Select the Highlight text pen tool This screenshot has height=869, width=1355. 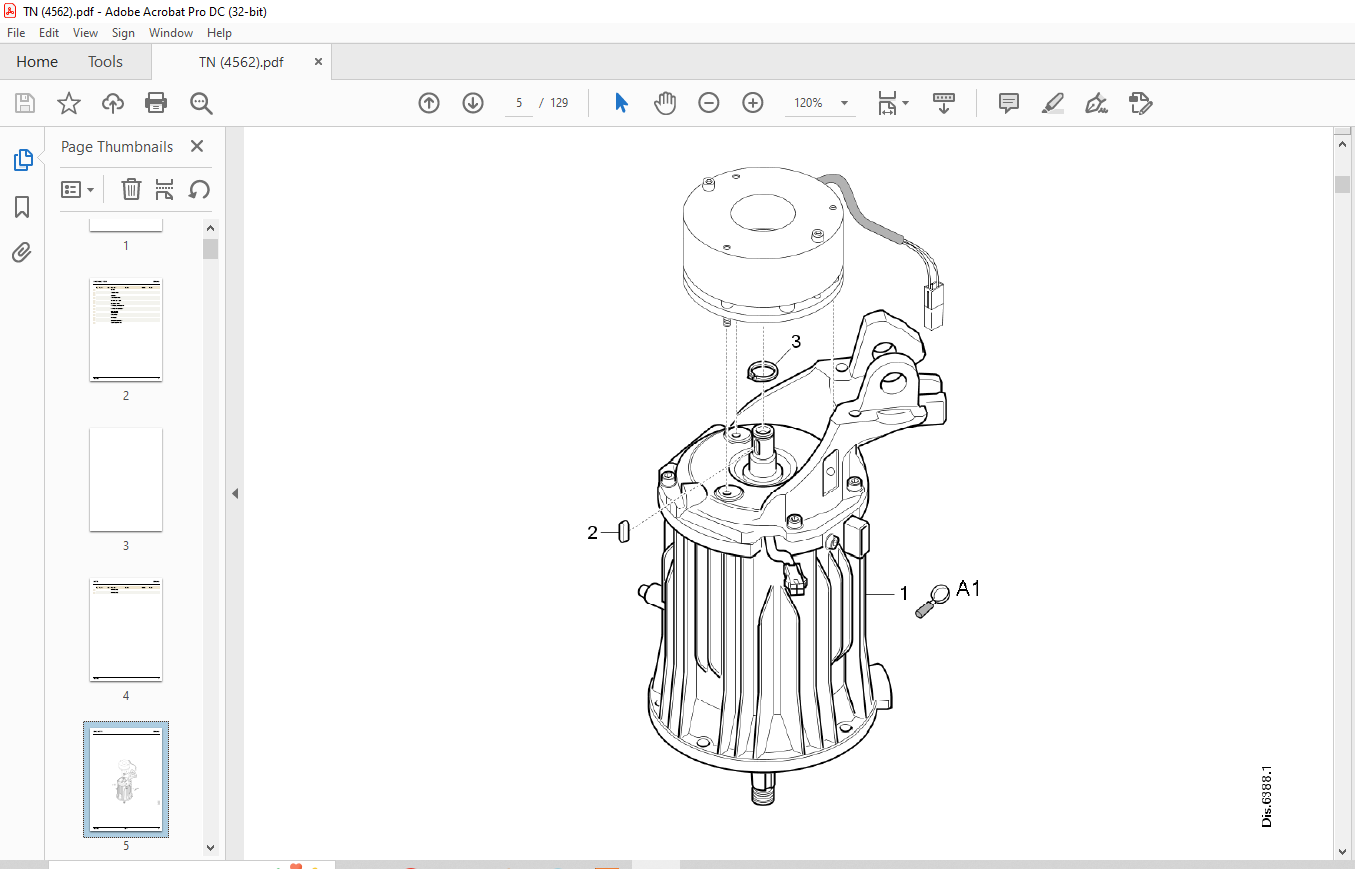(1053, 103)
